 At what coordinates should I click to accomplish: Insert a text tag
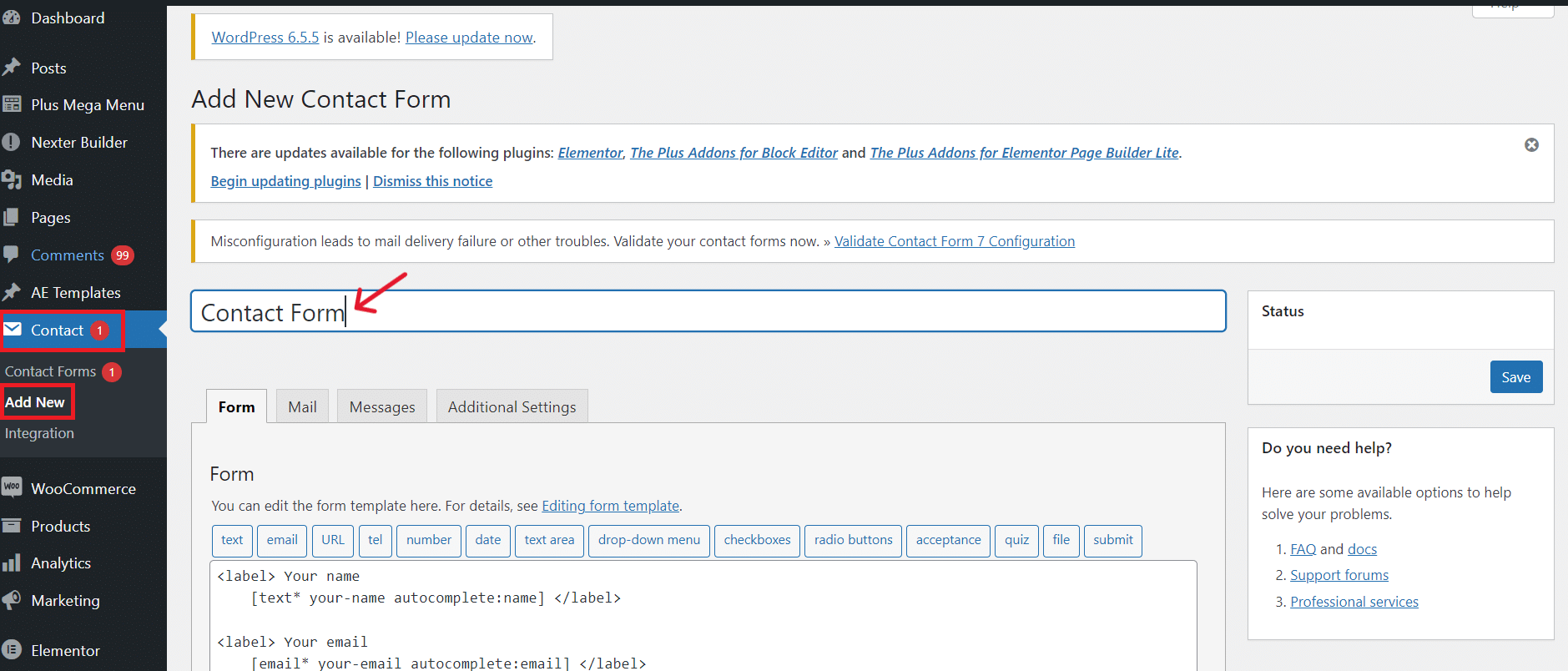click(232, 540)
